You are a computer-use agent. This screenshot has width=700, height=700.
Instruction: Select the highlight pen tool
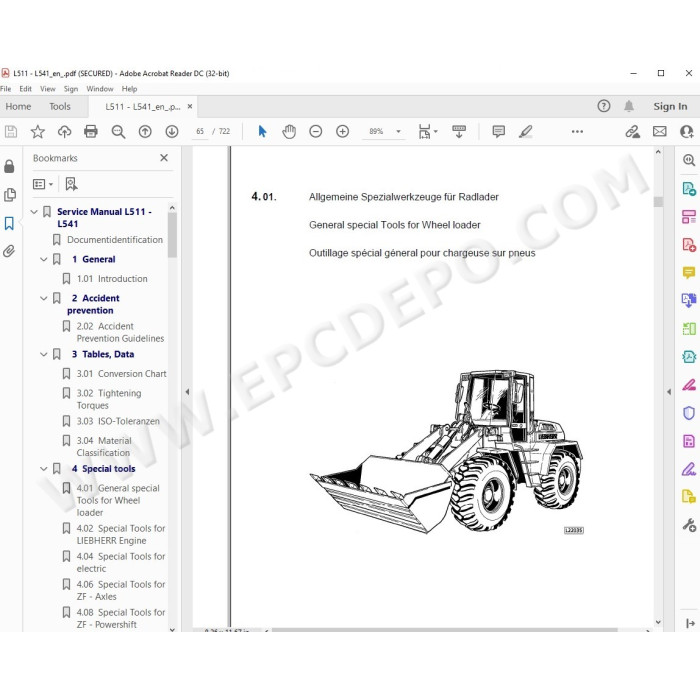526,131
